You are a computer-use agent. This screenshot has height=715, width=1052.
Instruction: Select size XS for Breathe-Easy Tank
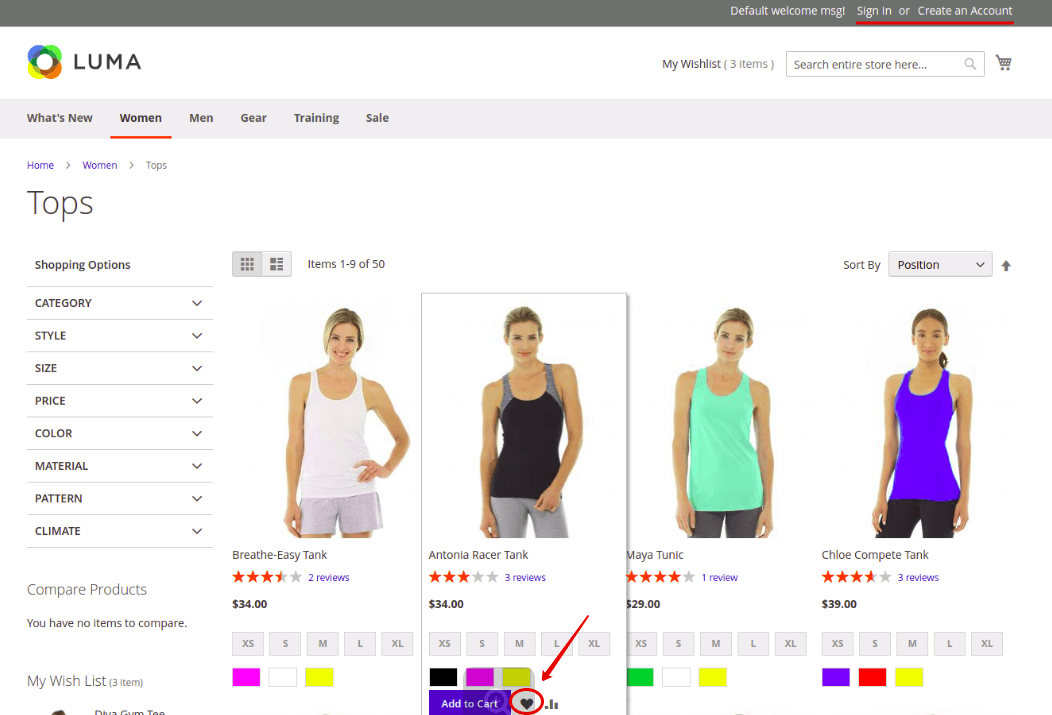pyautogui.click(x=248, y=643)
